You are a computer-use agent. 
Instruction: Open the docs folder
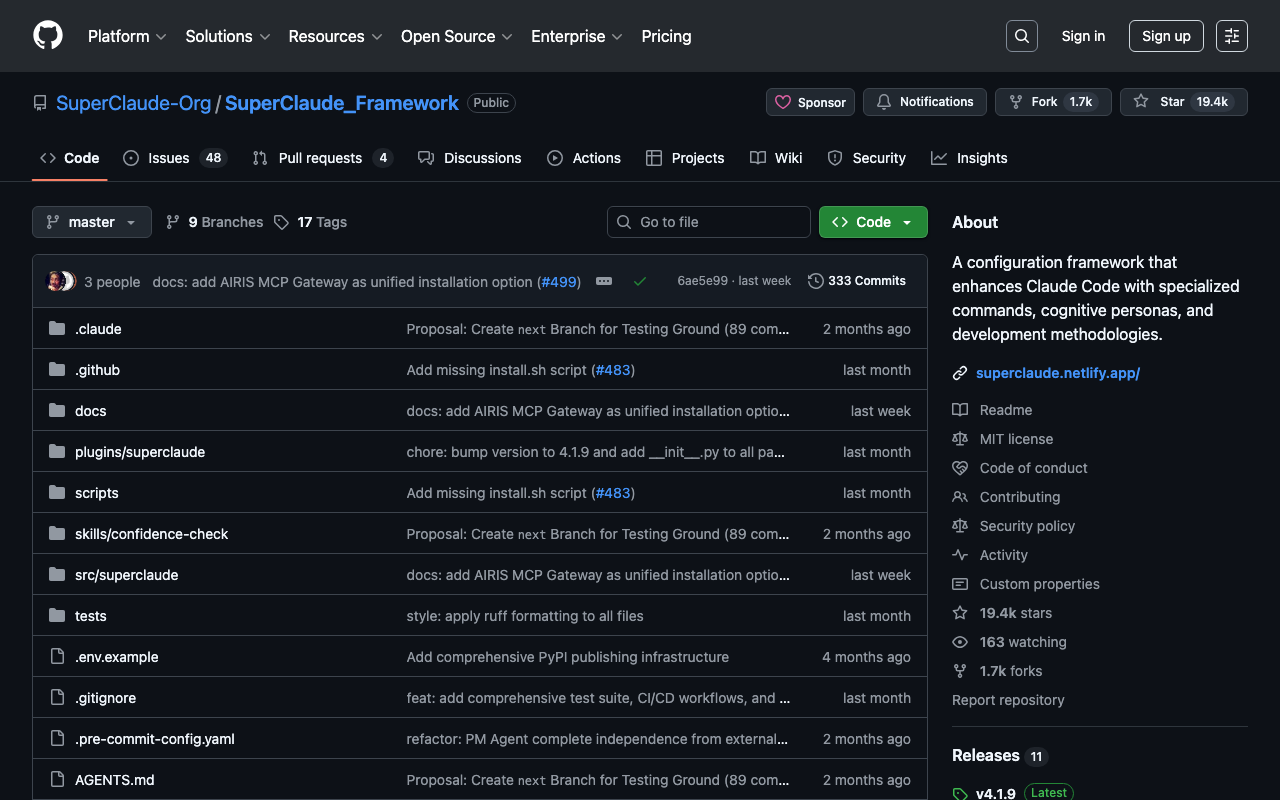(x=90, y=411)
